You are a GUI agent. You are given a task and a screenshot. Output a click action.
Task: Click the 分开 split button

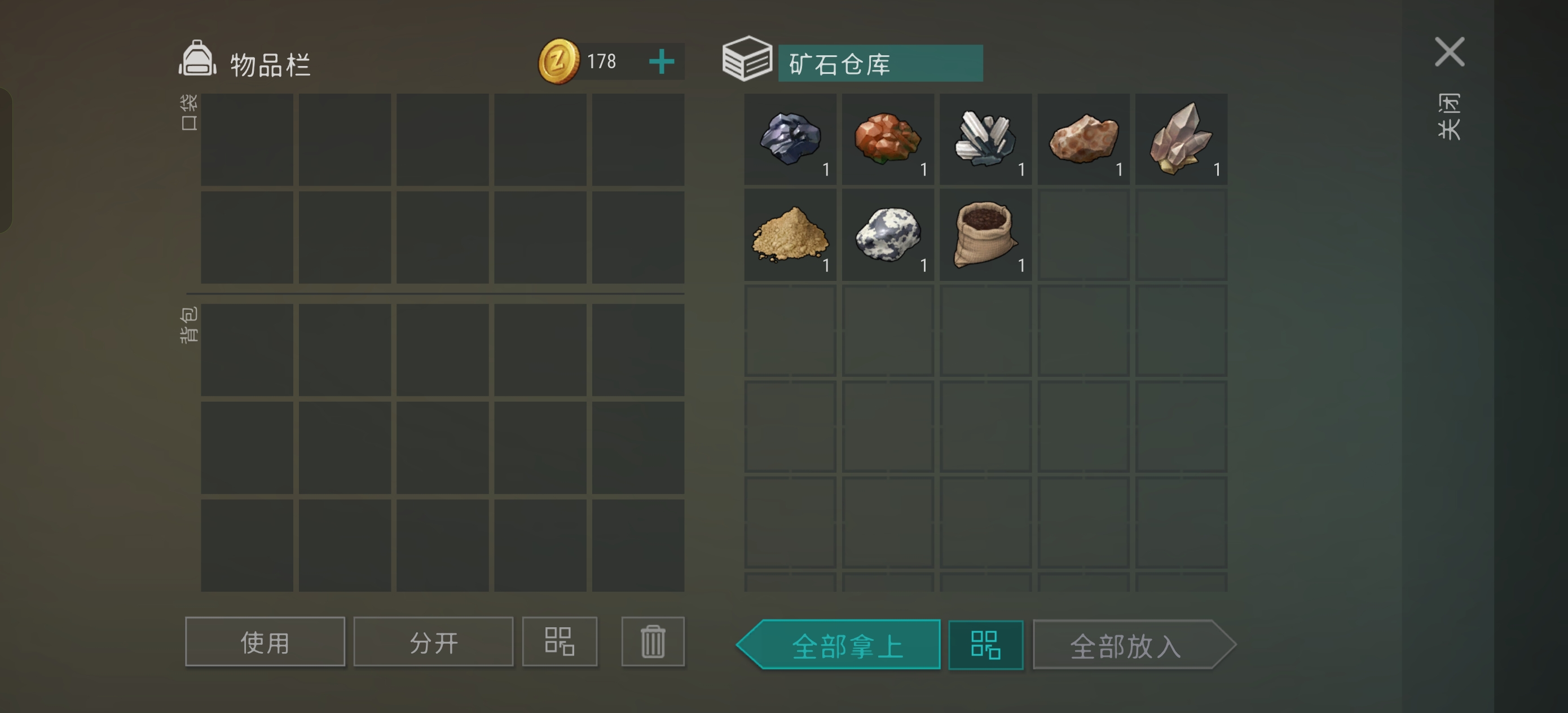point(433,642)
